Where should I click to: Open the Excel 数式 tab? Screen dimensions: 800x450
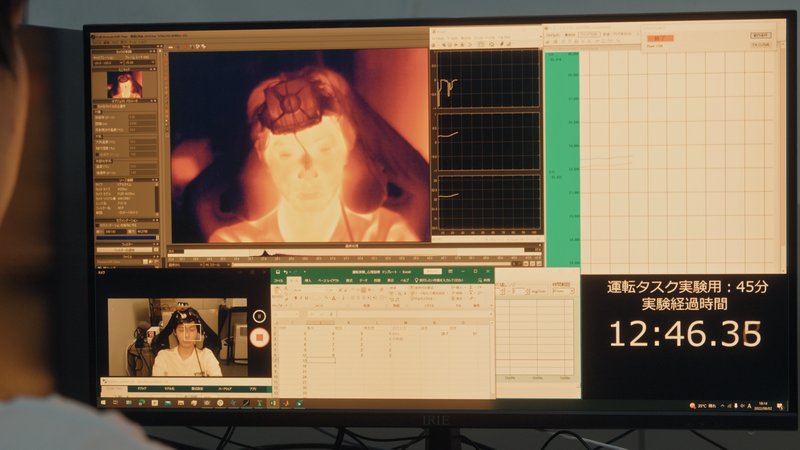349,281
